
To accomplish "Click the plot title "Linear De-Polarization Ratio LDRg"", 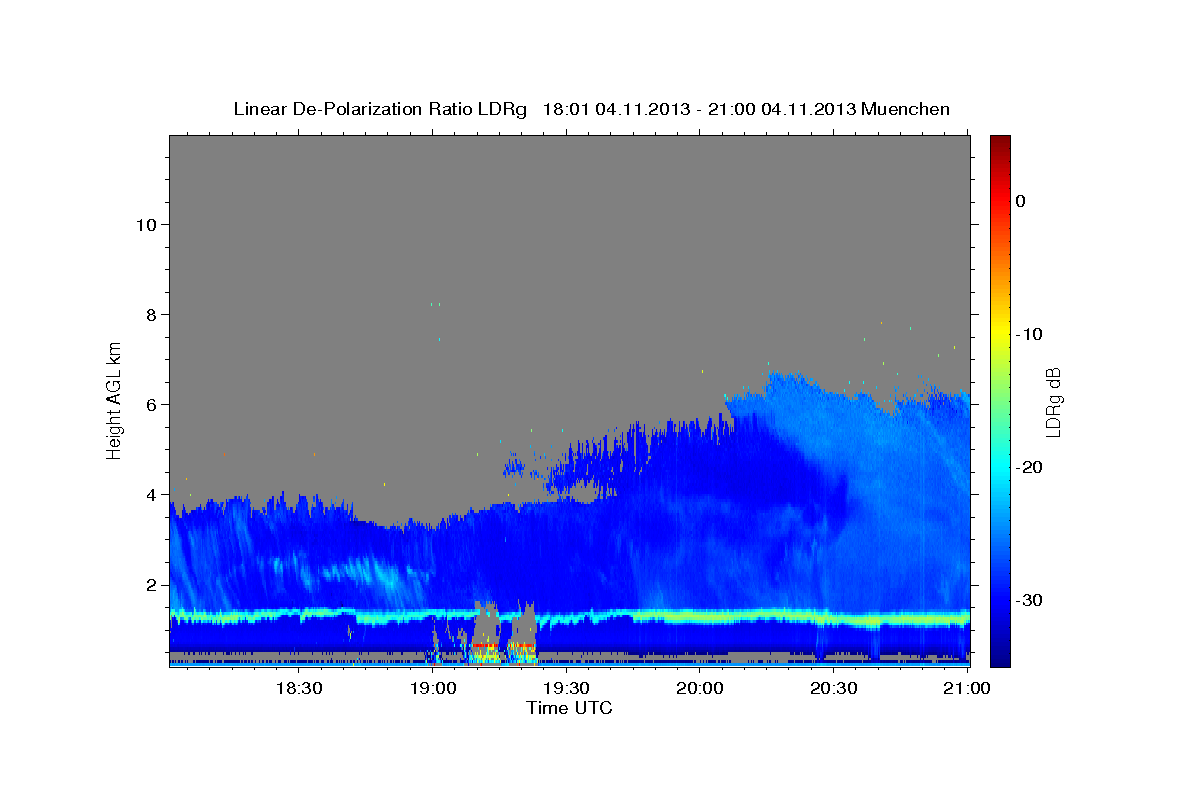I will [x=380, y=109].
